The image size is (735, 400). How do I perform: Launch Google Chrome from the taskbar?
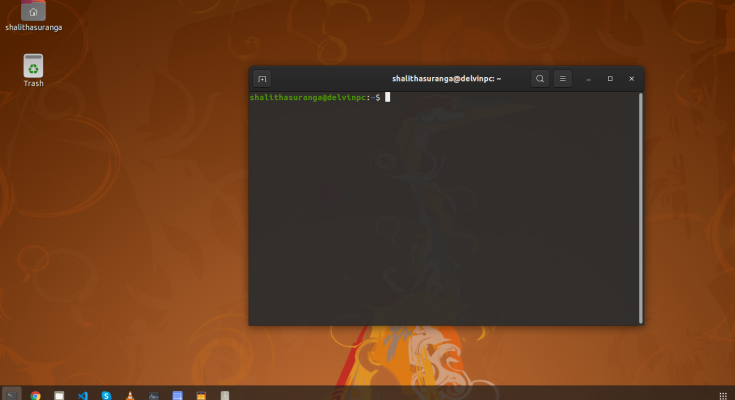point(35,393)
